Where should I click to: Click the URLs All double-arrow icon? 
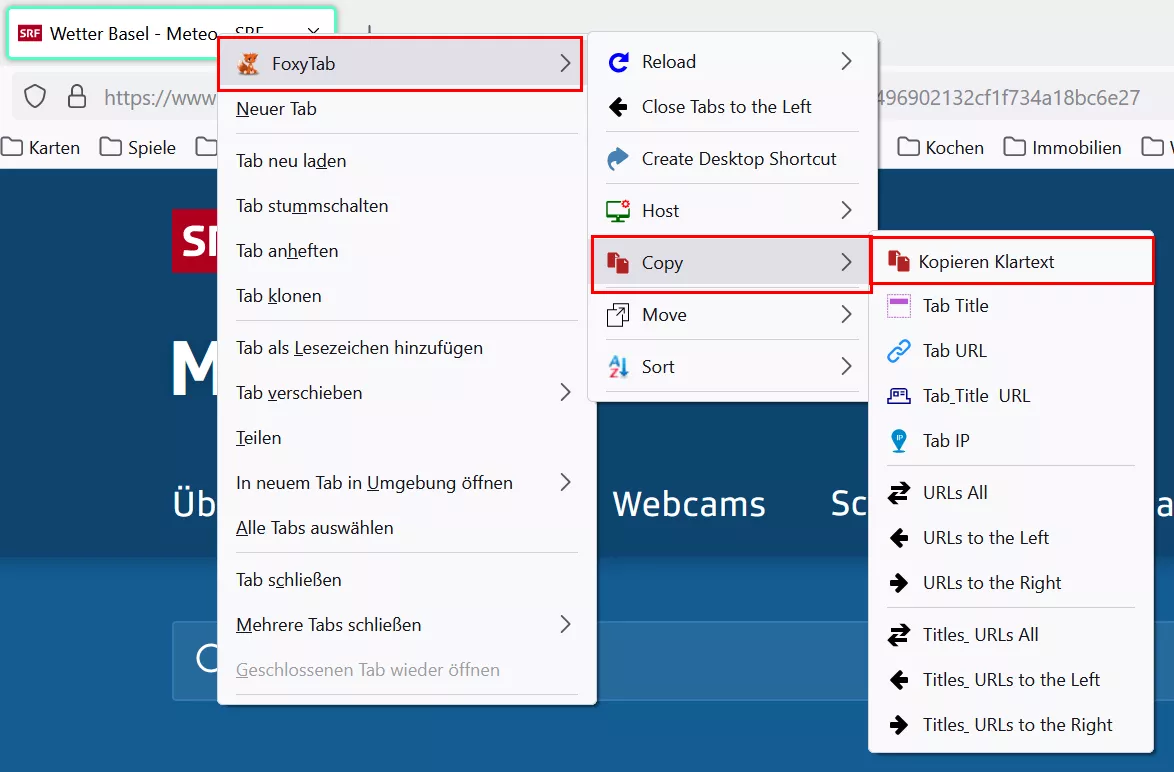point(898,492)
